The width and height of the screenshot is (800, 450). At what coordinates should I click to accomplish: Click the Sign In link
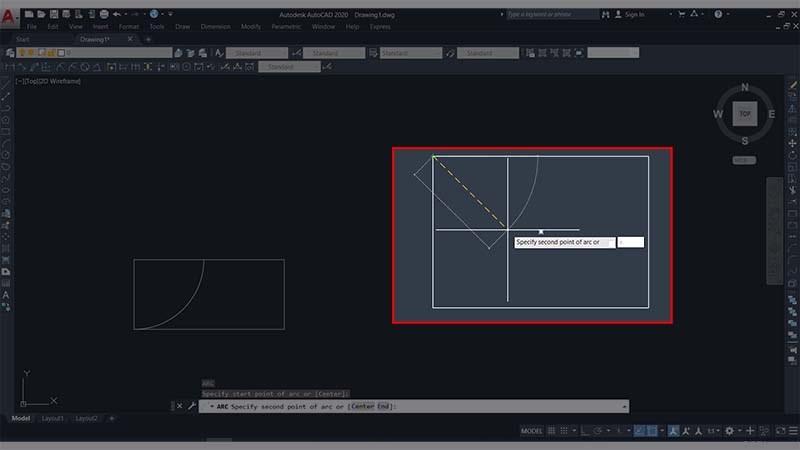[x=635, y=14]
